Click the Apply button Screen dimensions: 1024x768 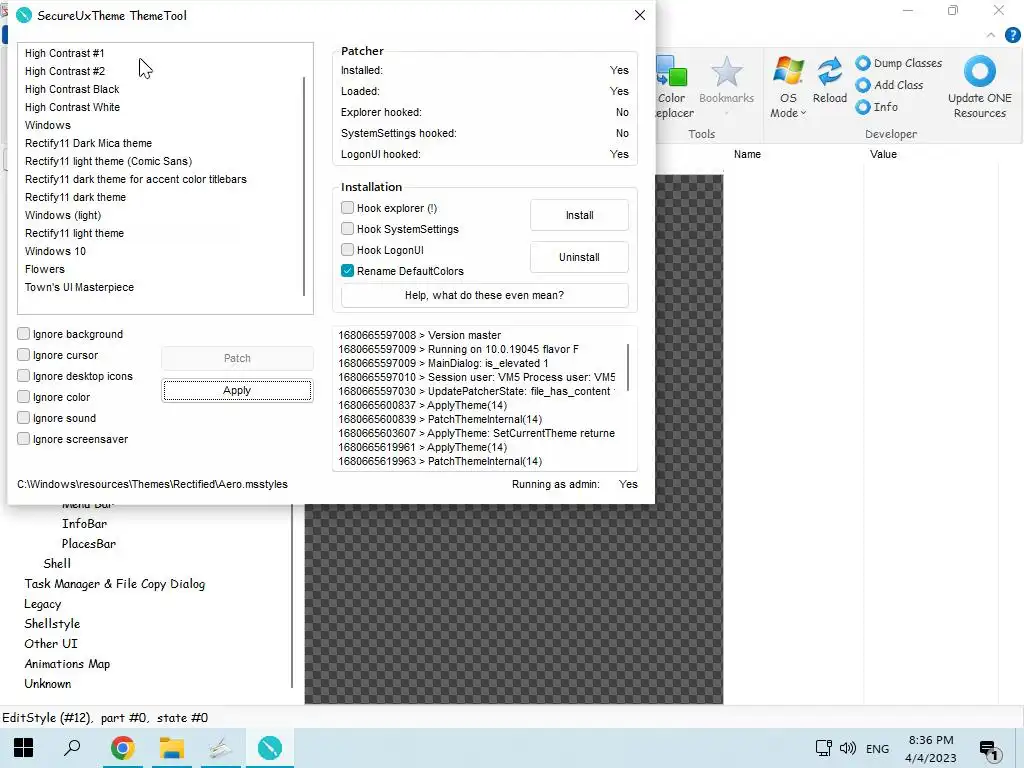(x=237, y=390)
